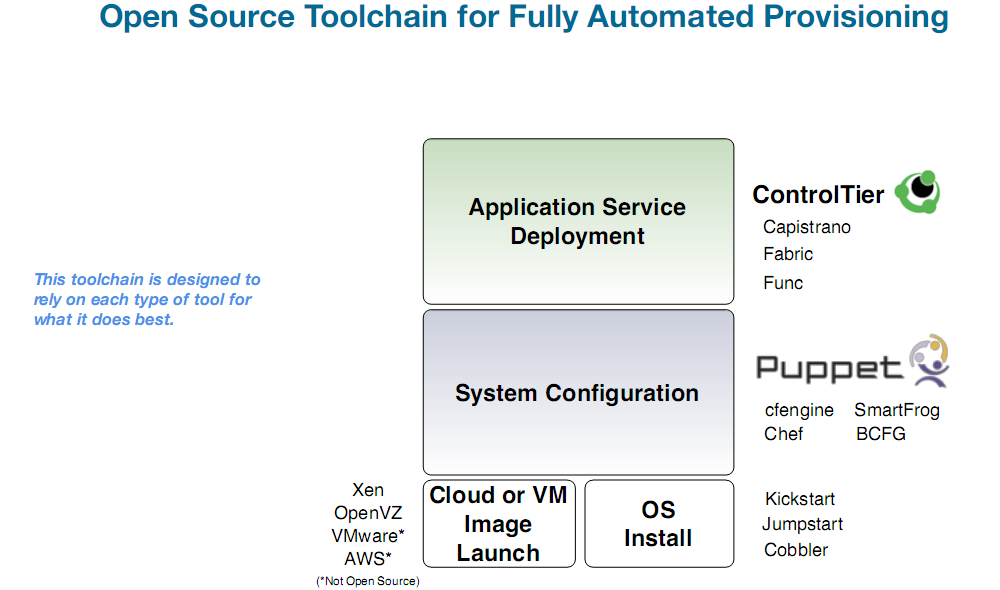The width and height of the screenshot is (1000, 590).
Task: Click the Puppet logo figure icon
Action: tap(929, 362)
